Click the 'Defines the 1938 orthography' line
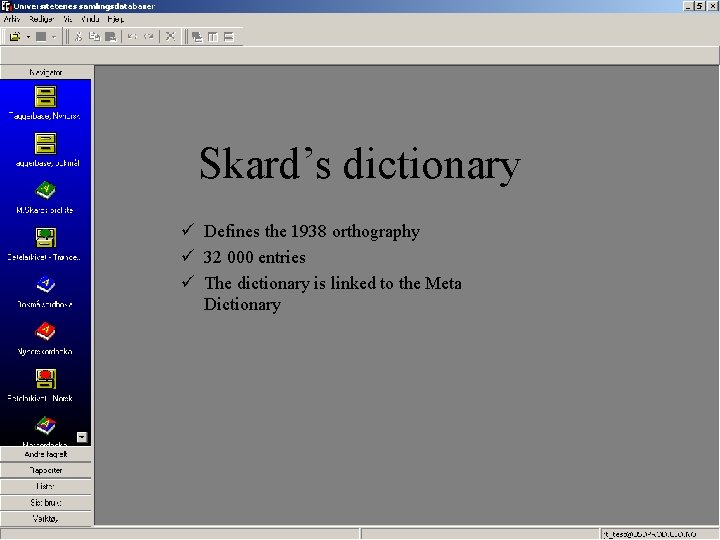 [x=311, y=231]
